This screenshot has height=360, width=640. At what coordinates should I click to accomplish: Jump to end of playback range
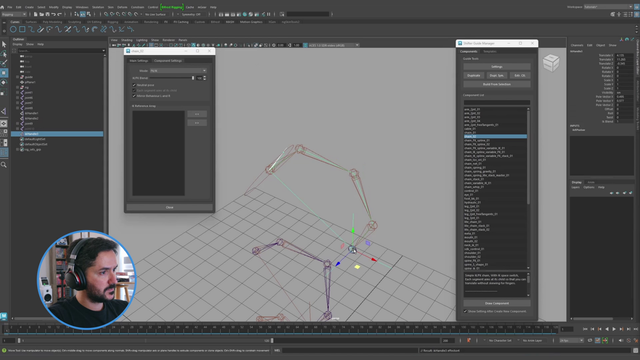pos(636,329)
